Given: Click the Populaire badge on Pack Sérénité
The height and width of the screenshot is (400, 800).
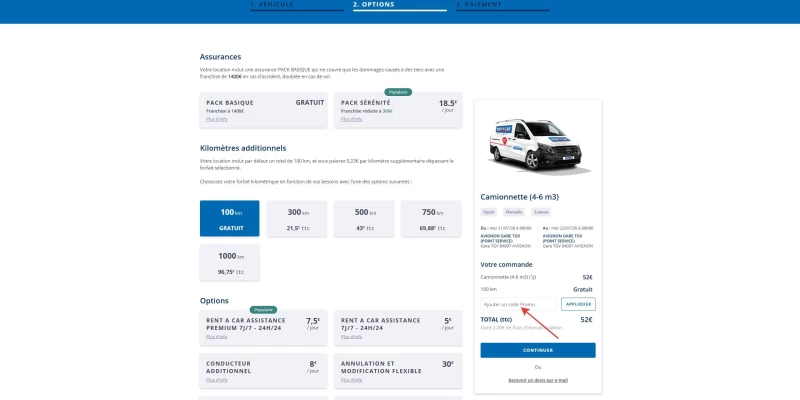Looking at the screenshot, I should point(398,92).
